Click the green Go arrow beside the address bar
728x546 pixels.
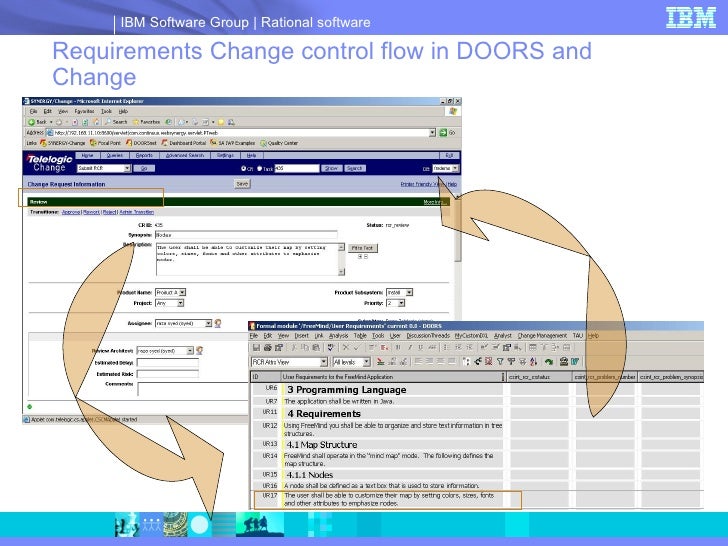coord(443,133)
